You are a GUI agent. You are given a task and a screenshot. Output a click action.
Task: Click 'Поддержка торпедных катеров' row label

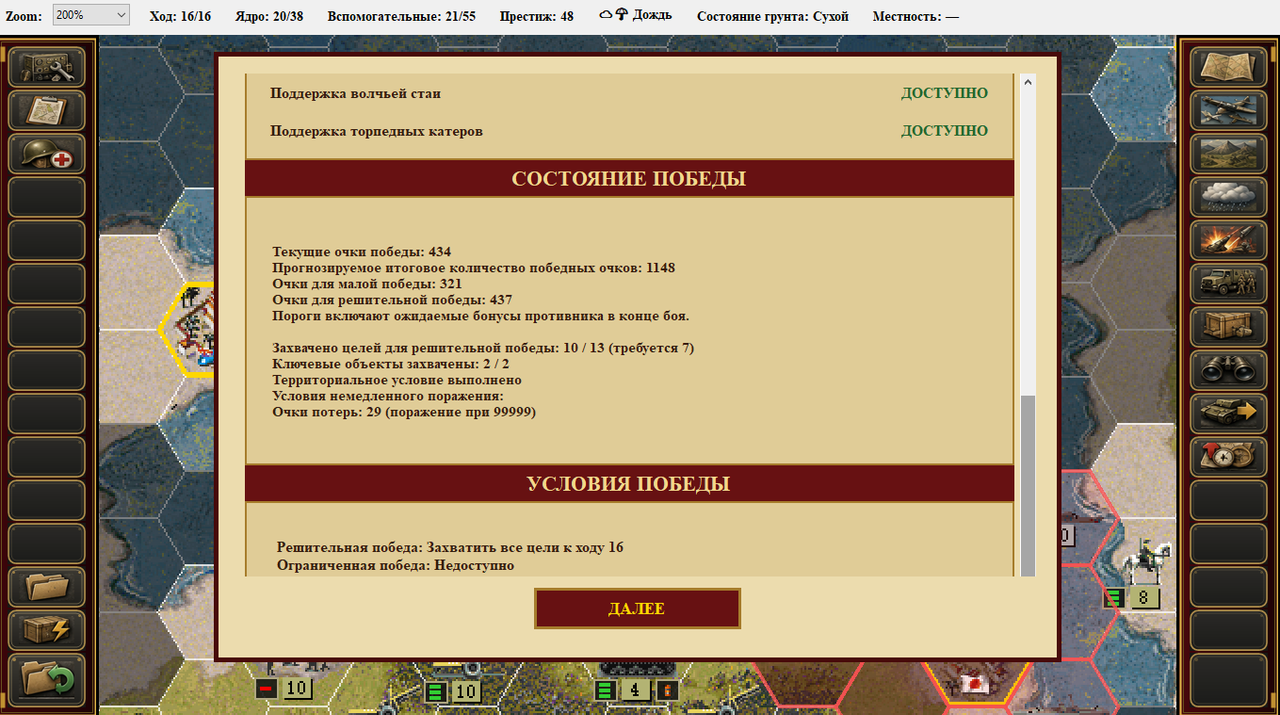tap(377, 131)
